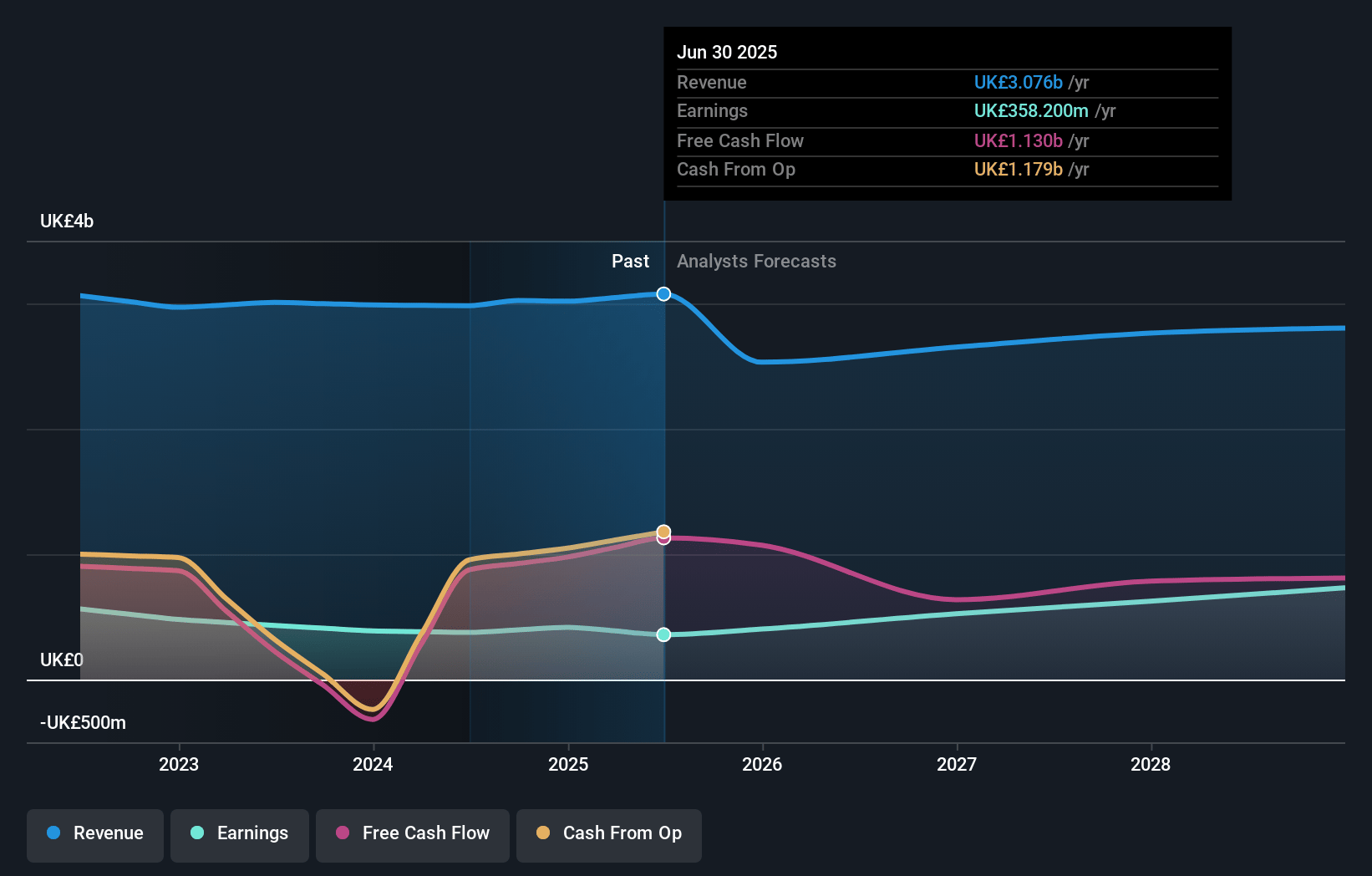Click the 2026 x-axis label
This screenshot has width=1372, height=876.
coord(762,764)
